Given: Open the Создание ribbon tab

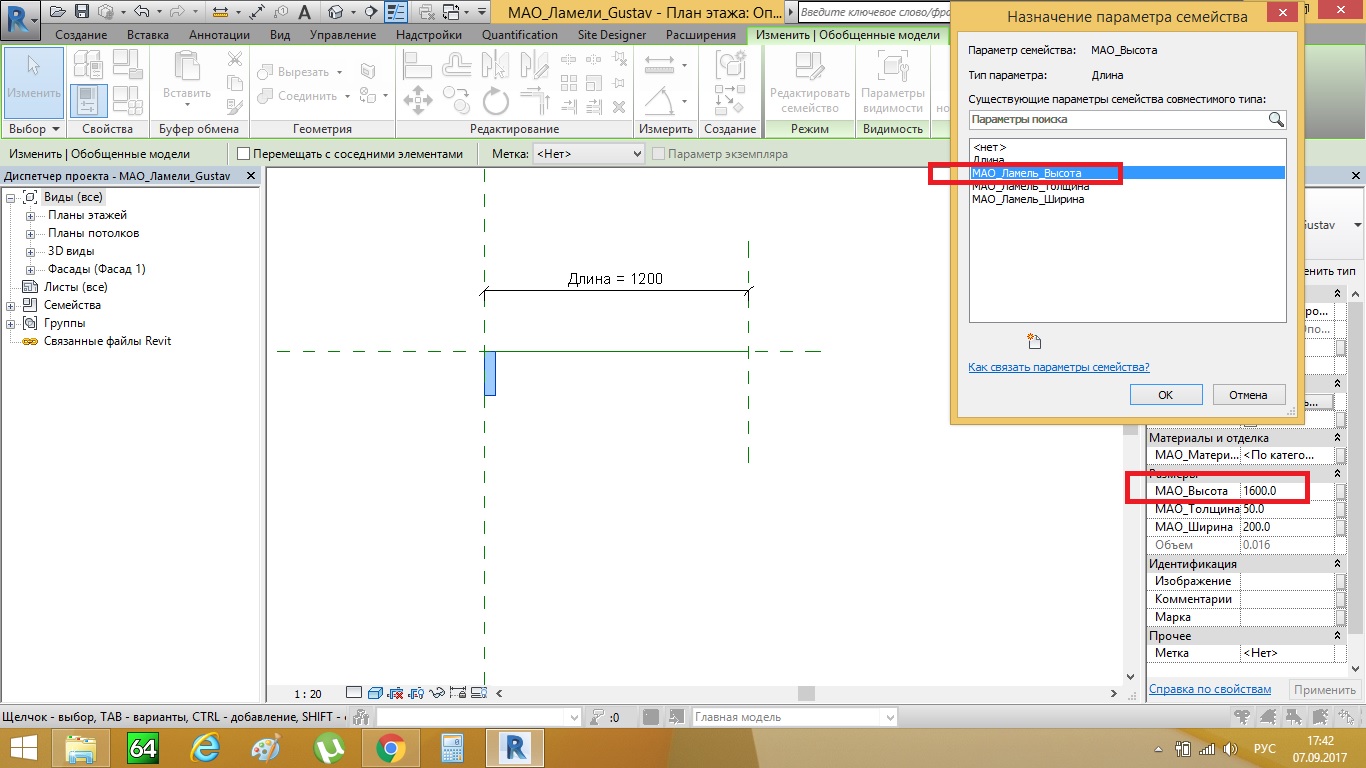Looking at the screenshot, I should 81,35.
